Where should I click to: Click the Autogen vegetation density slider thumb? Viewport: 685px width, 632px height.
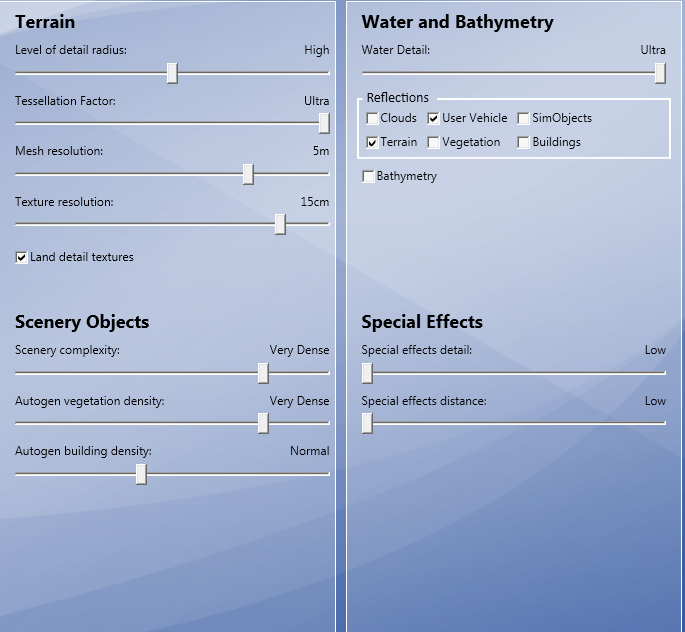tap(263, 424)
